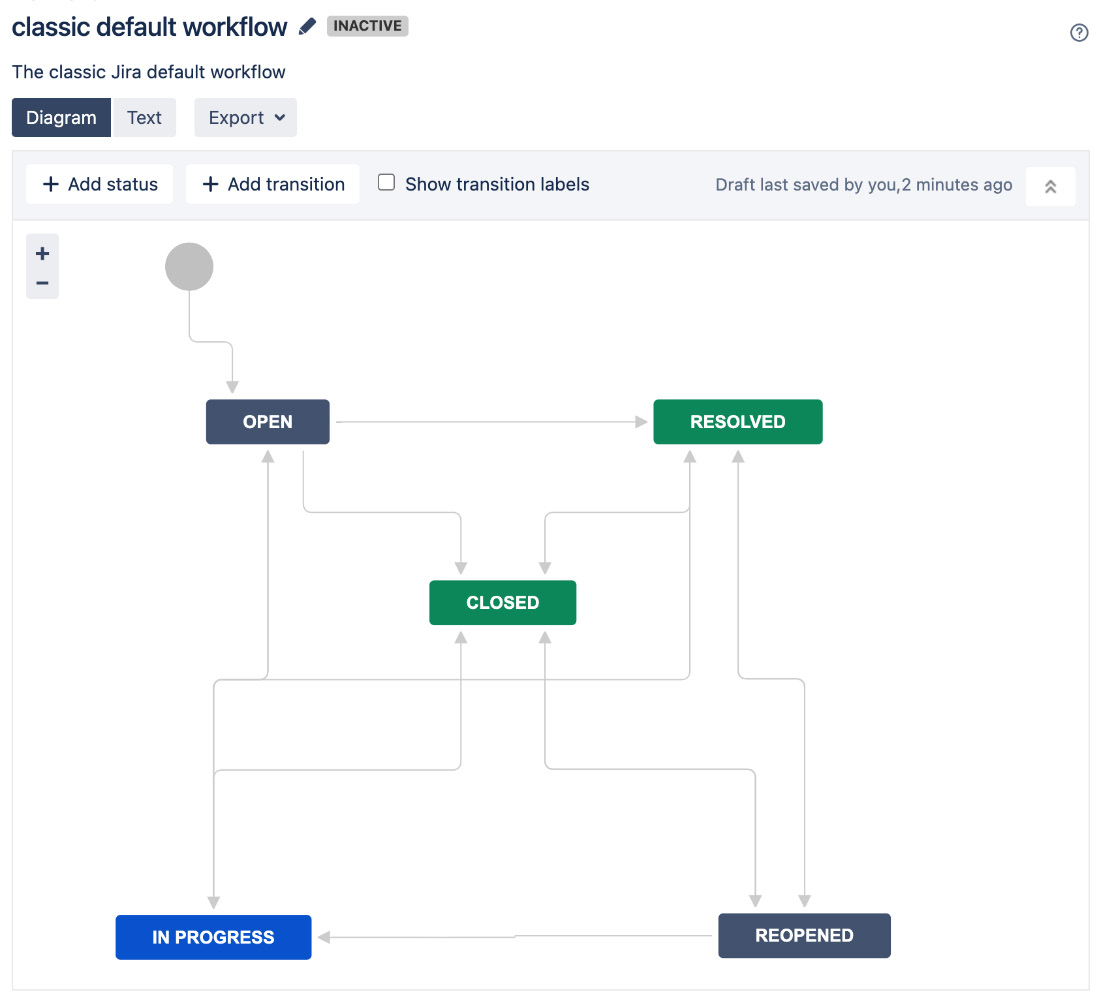Click the INACTIVE status badge

click(367, 26)
